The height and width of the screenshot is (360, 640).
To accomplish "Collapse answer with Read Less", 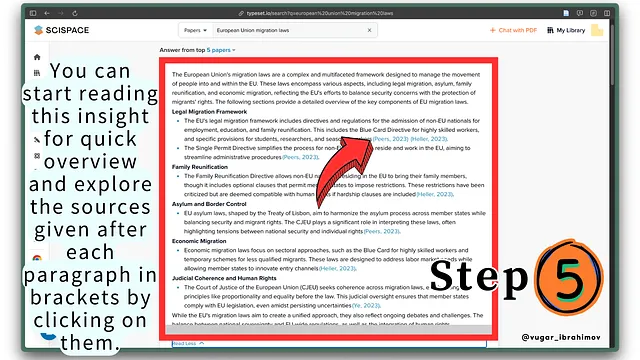I will pyautogui.click(x=188, y=344).
